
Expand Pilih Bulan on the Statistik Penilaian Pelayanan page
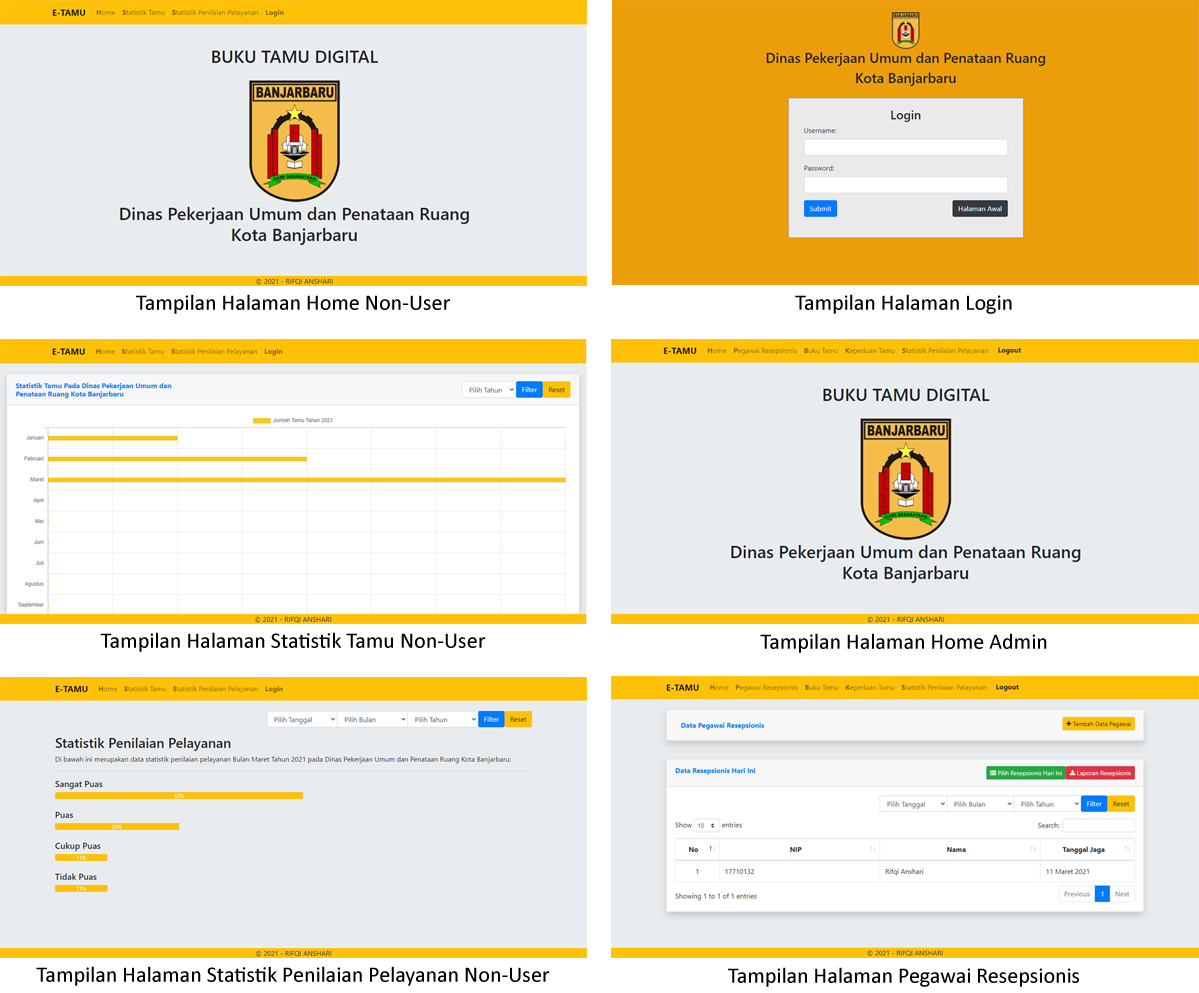click(x=372, y=719)
